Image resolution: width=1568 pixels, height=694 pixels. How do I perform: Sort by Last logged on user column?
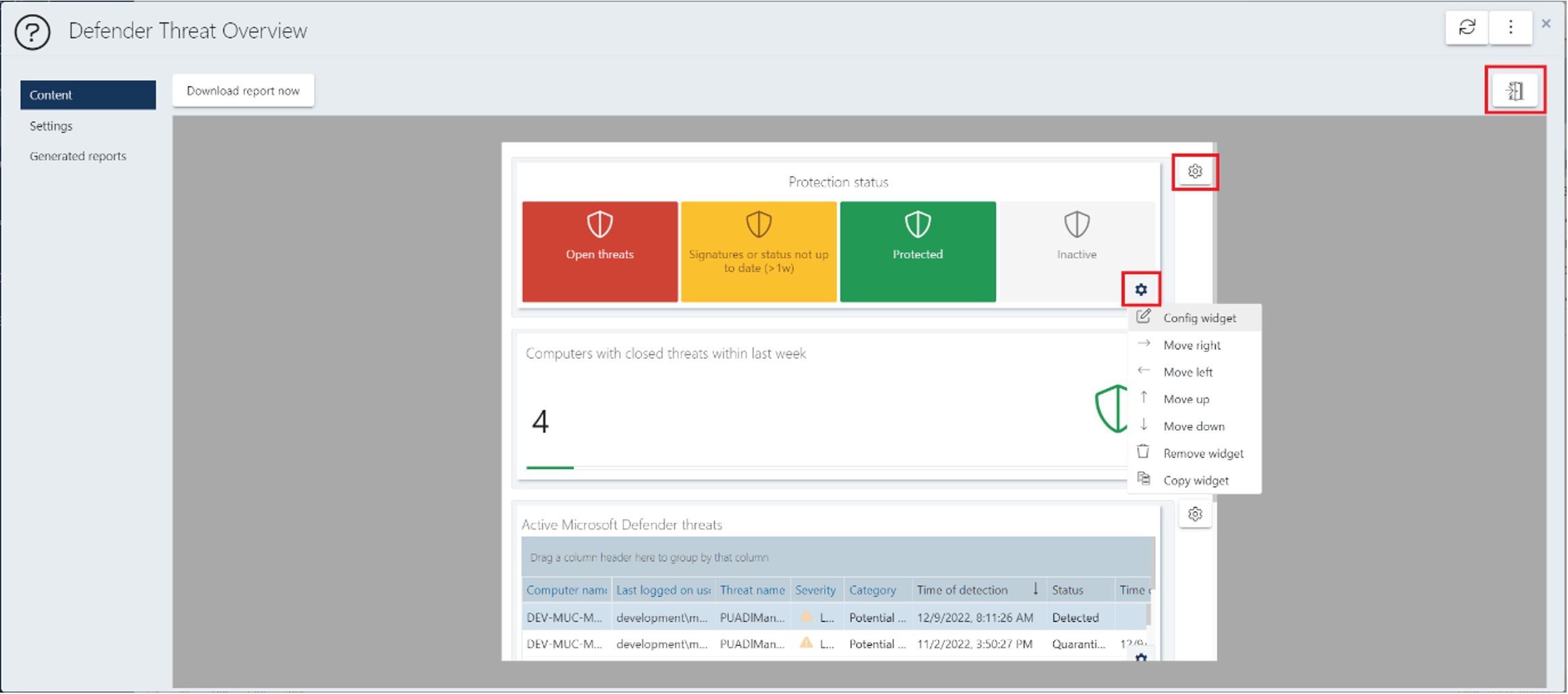pyautogui.click(x=663, y=590)
